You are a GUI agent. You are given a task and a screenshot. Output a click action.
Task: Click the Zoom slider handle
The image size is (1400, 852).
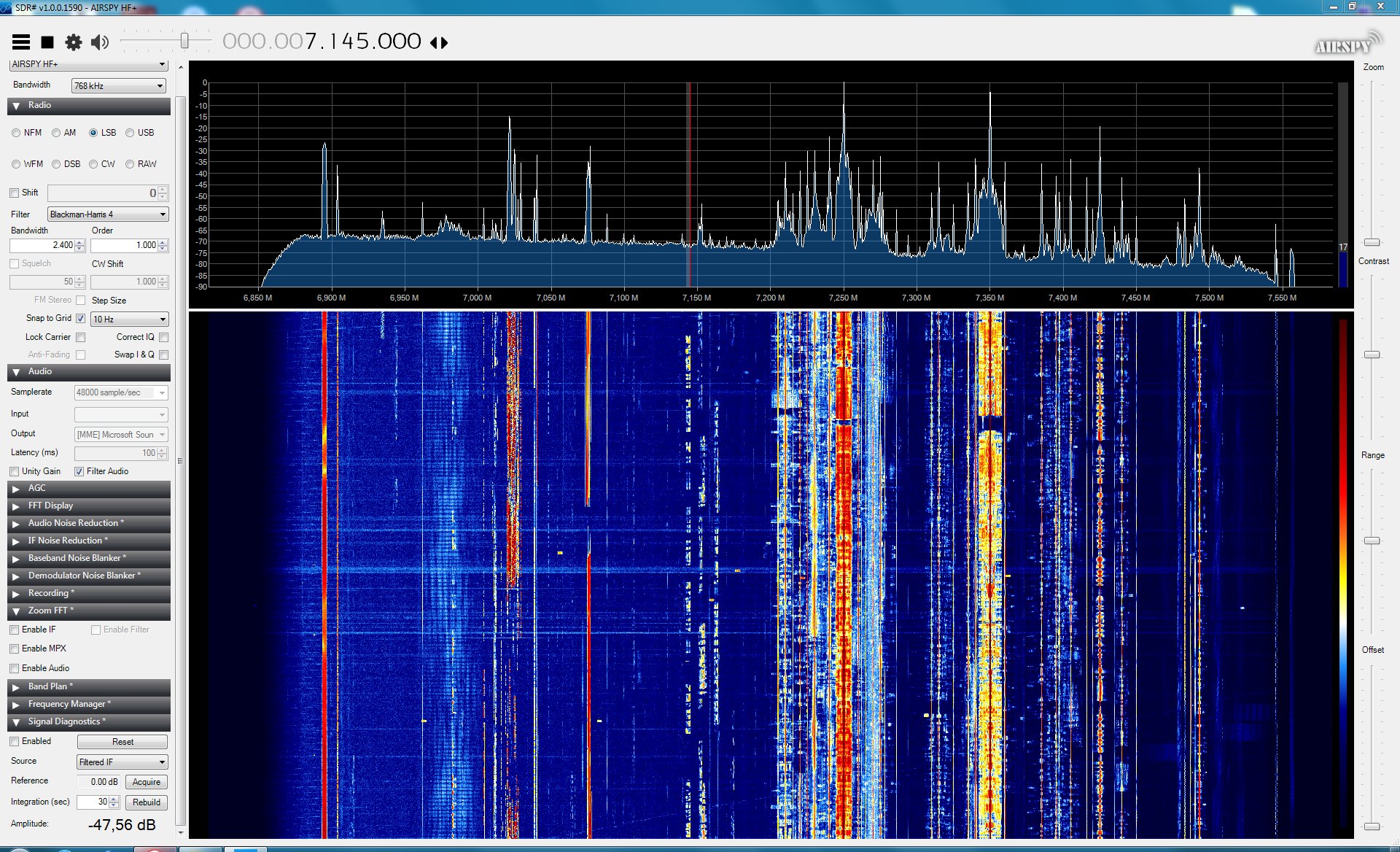tap(1372, 241)
